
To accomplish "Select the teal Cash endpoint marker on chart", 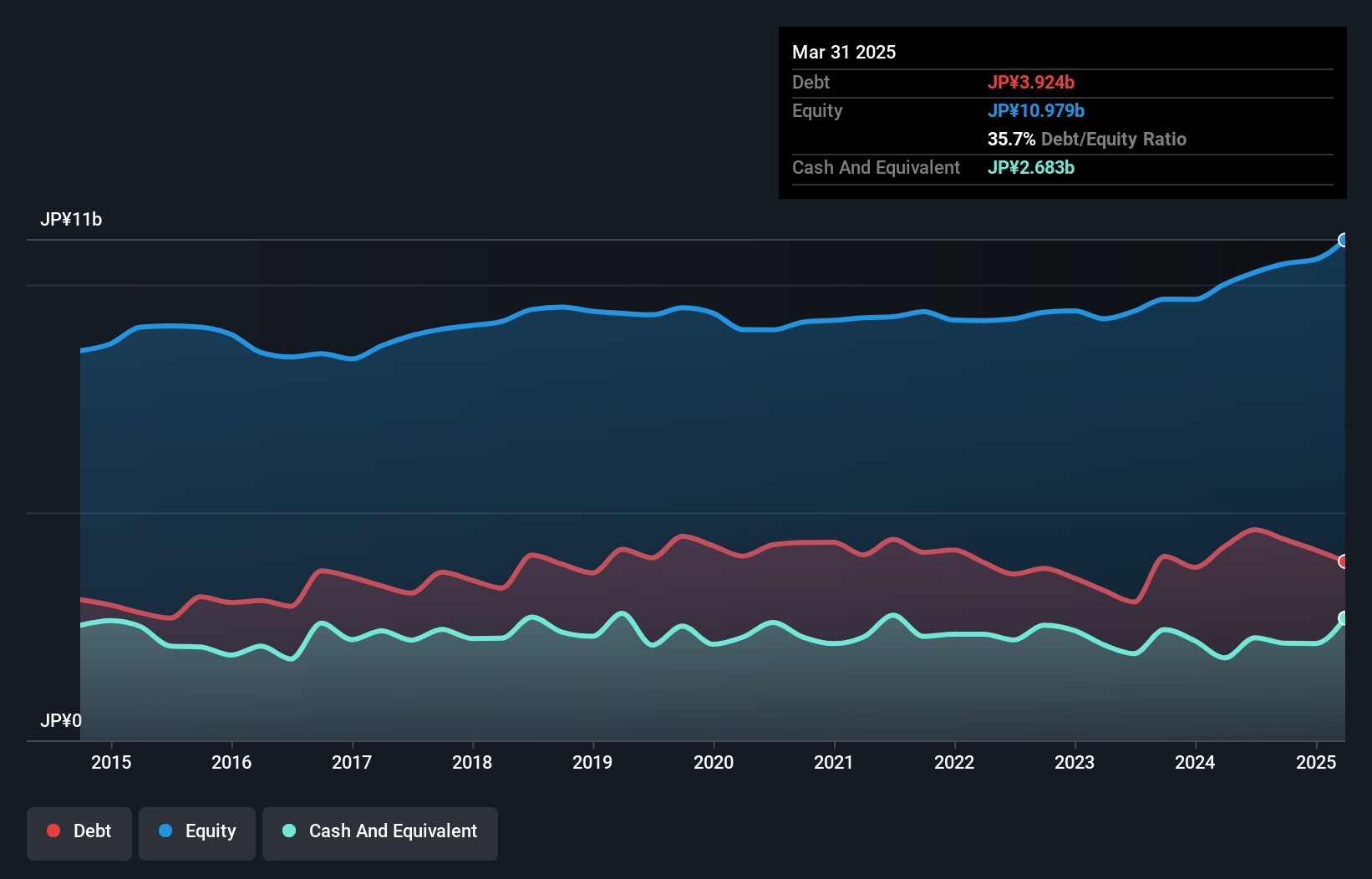I will (1344, 618).
